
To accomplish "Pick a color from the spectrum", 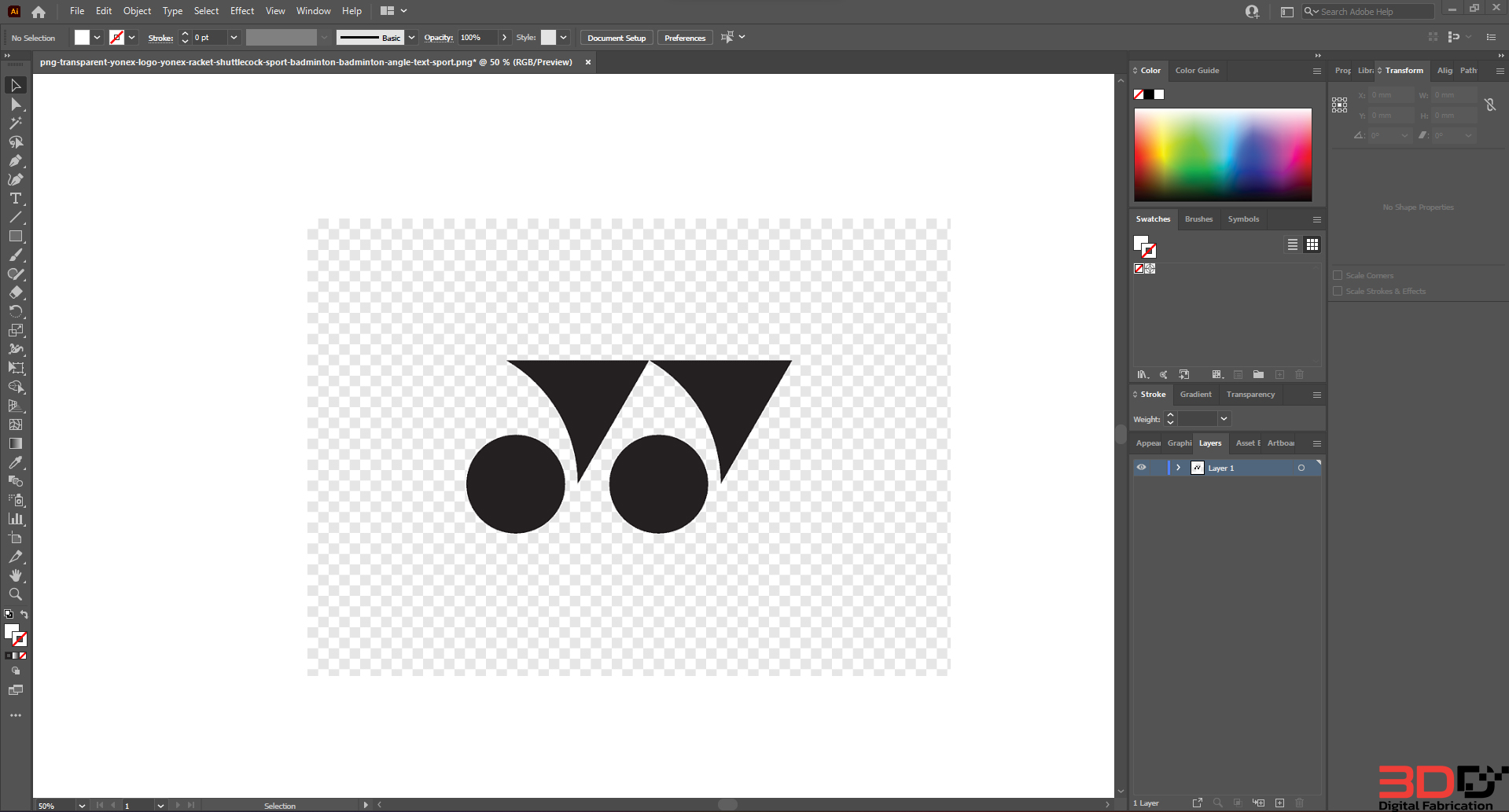I will [1222, 155].
